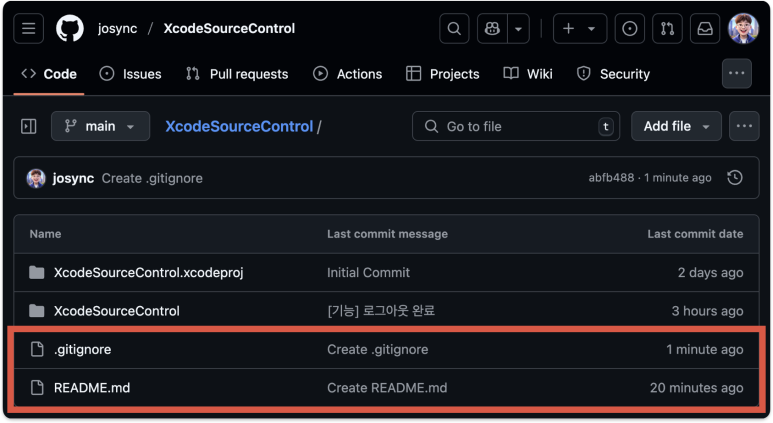Click folder icon of XcodeSourceControl.xcodeproj
Screen dimensions: 773x423
tap(36, 272)
